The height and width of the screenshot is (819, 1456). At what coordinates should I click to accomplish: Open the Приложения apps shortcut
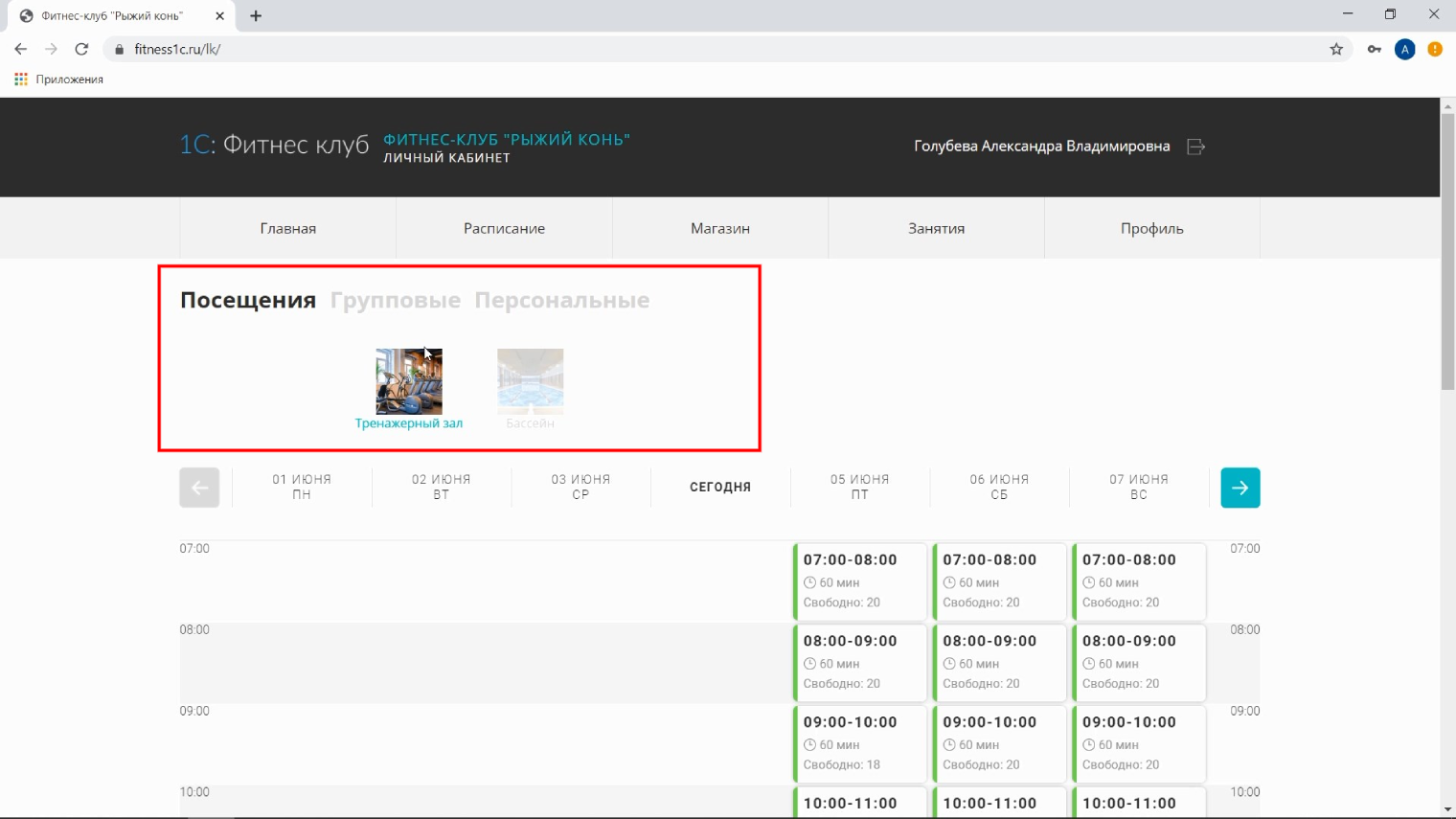tap(58, 80)
